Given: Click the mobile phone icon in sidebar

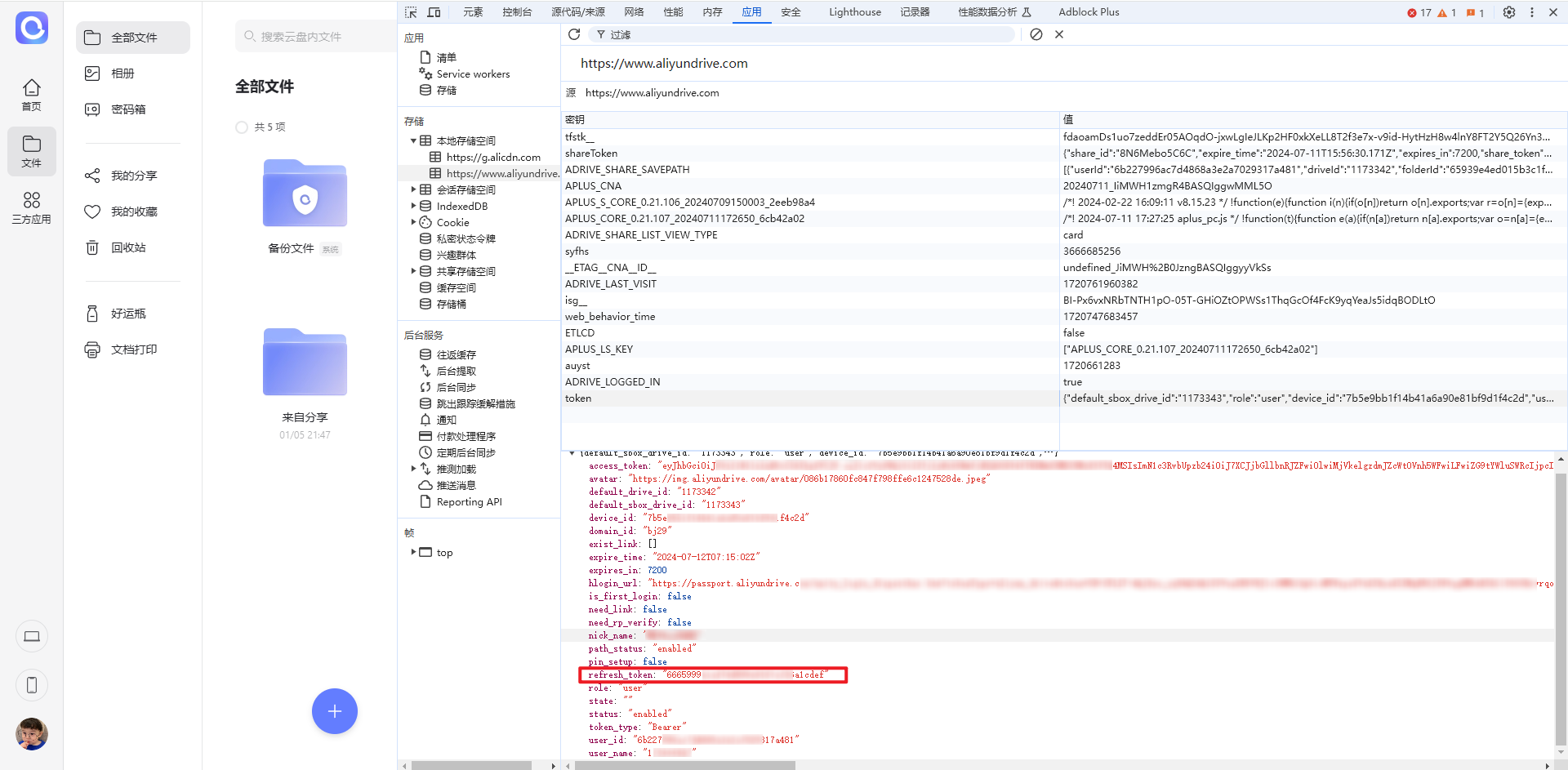Looking at the screenshot, I should point(32,685).
